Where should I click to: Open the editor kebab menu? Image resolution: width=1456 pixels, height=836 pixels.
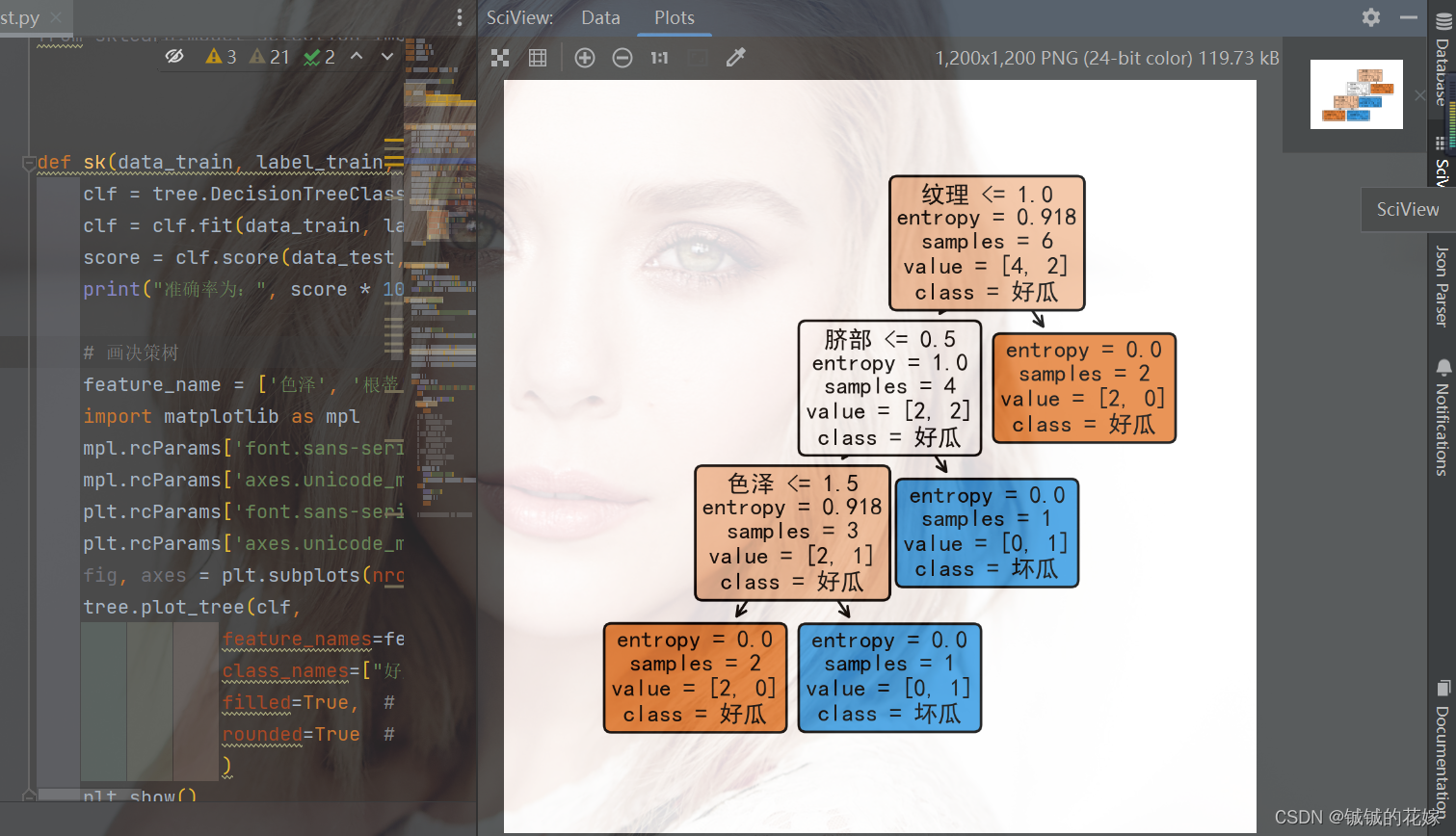point(459,17)
